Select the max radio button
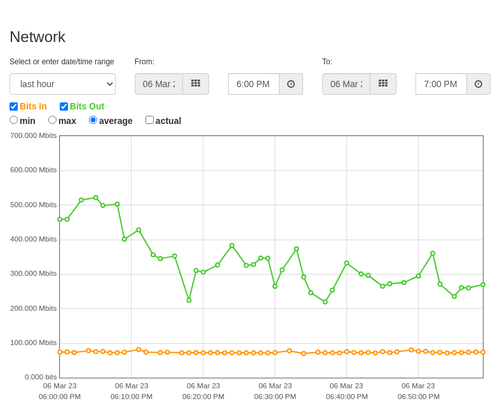 tap(52, 120)
